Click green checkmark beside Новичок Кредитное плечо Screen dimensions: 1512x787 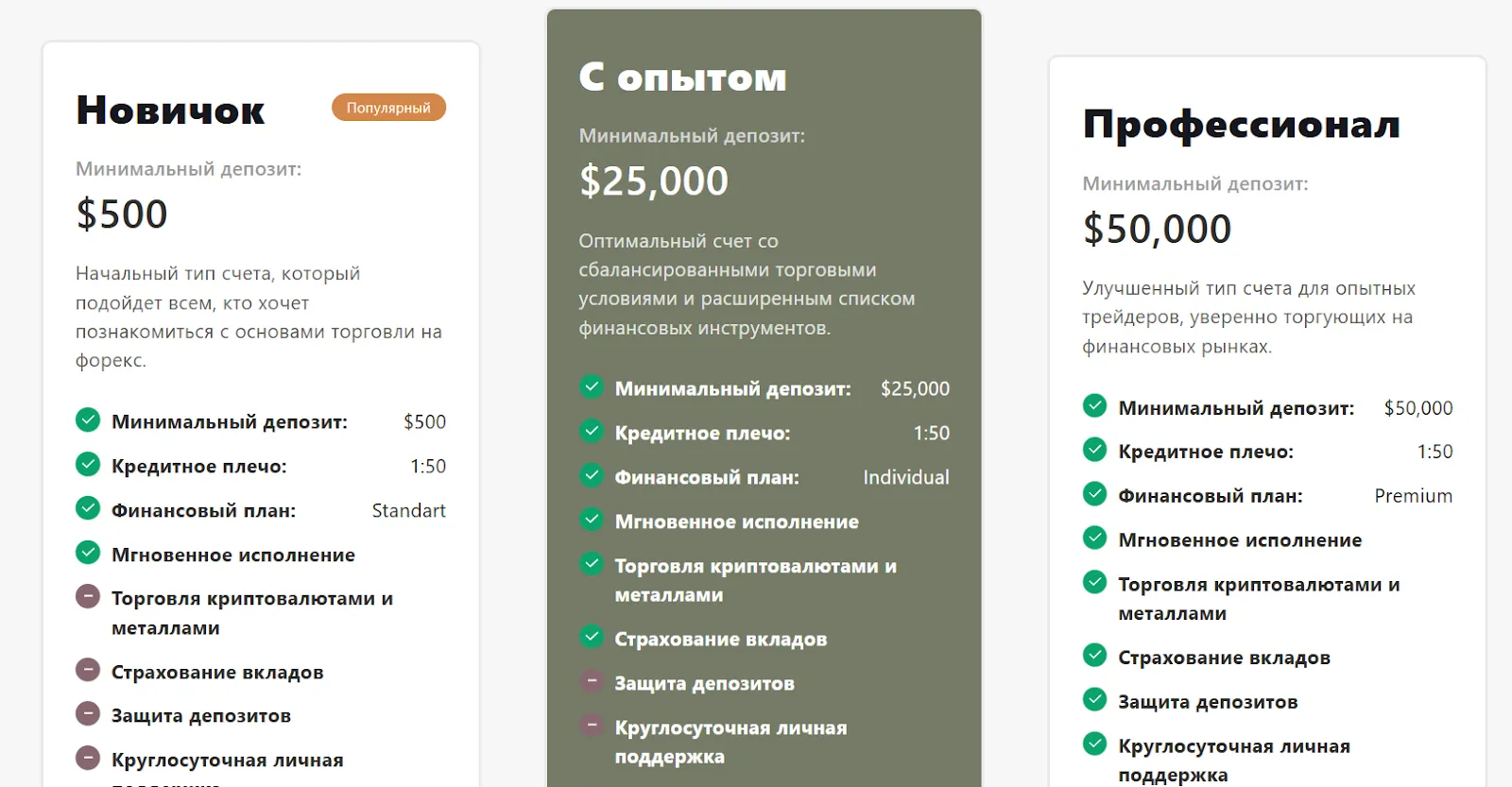(88, 463)
